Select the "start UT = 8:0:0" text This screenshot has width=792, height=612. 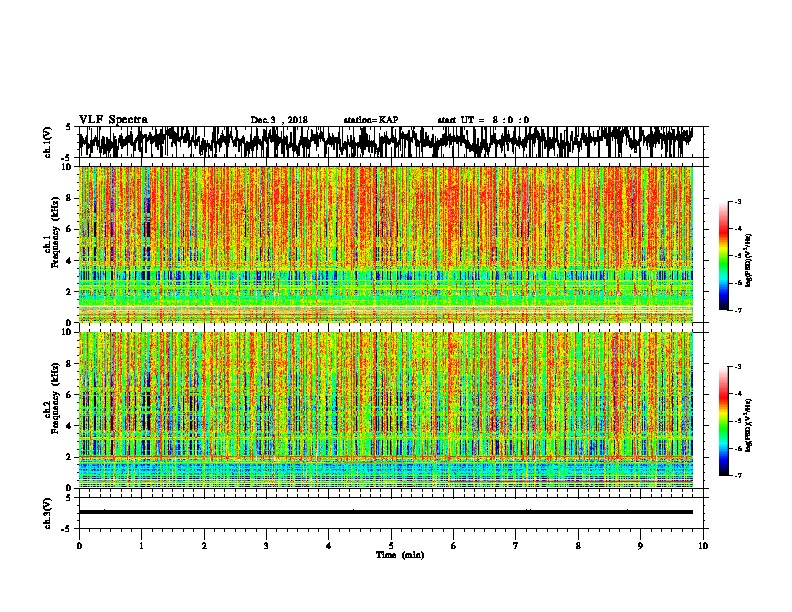pyautogui.click(x=483, y=120)
